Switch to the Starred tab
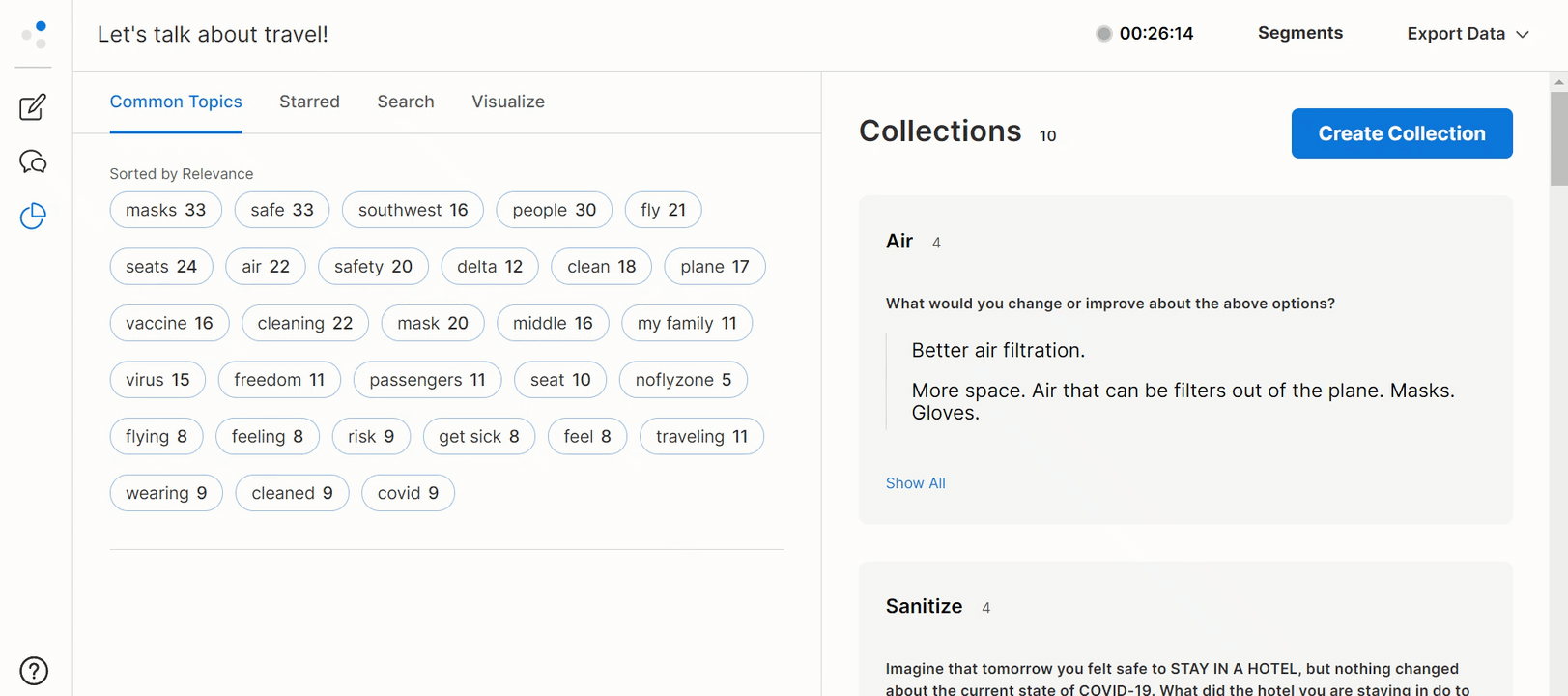 pos(309,101)
